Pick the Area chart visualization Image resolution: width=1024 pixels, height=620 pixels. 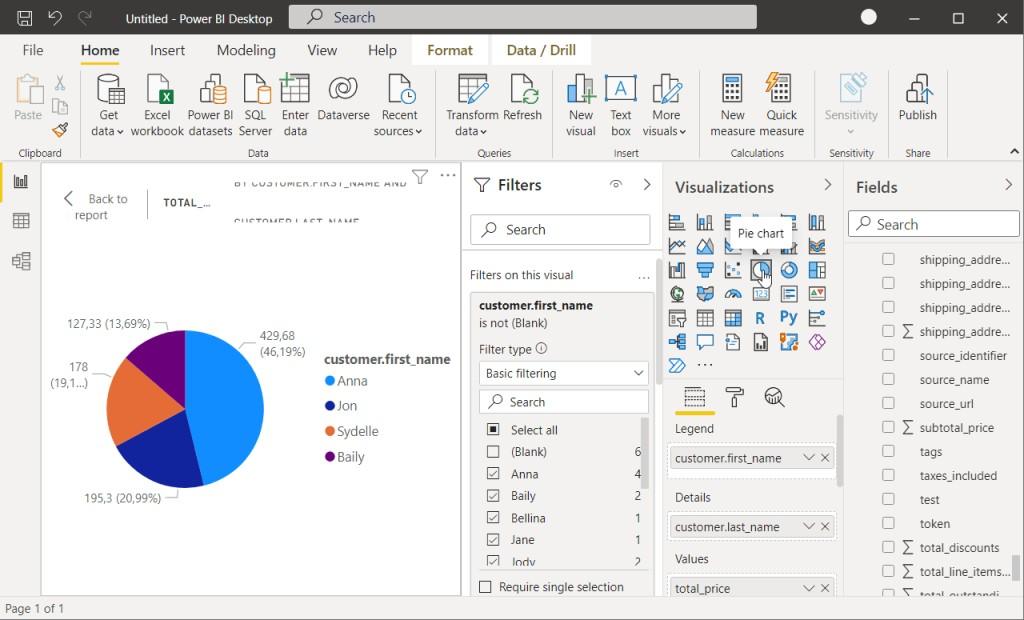pyautogui.click(x=705, y=246)
